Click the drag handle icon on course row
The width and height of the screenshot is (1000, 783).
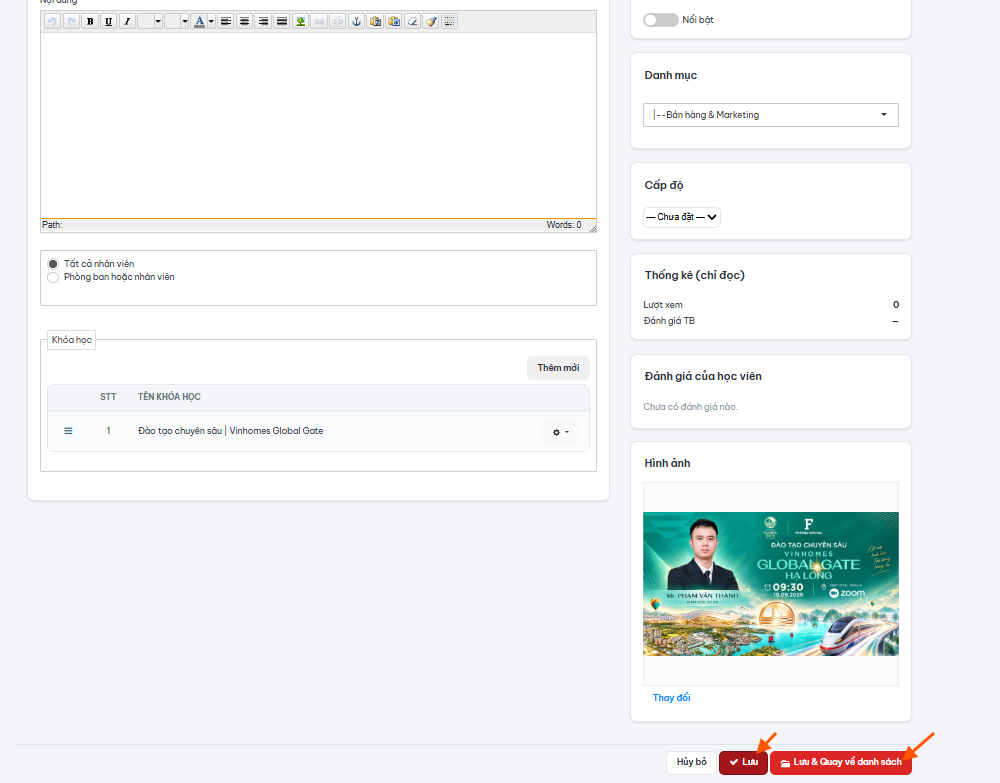[68, 431]
